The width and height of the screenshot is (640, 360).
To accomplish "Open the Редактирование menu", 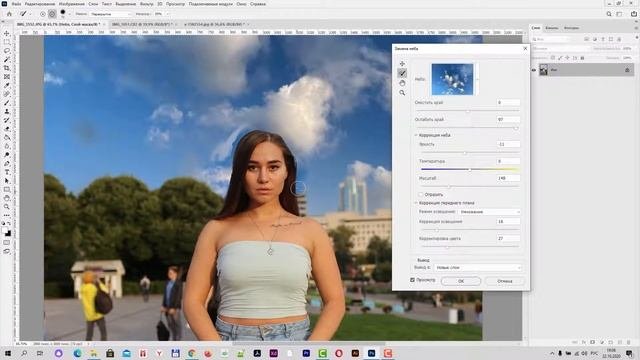I will [x=40, y=4].
